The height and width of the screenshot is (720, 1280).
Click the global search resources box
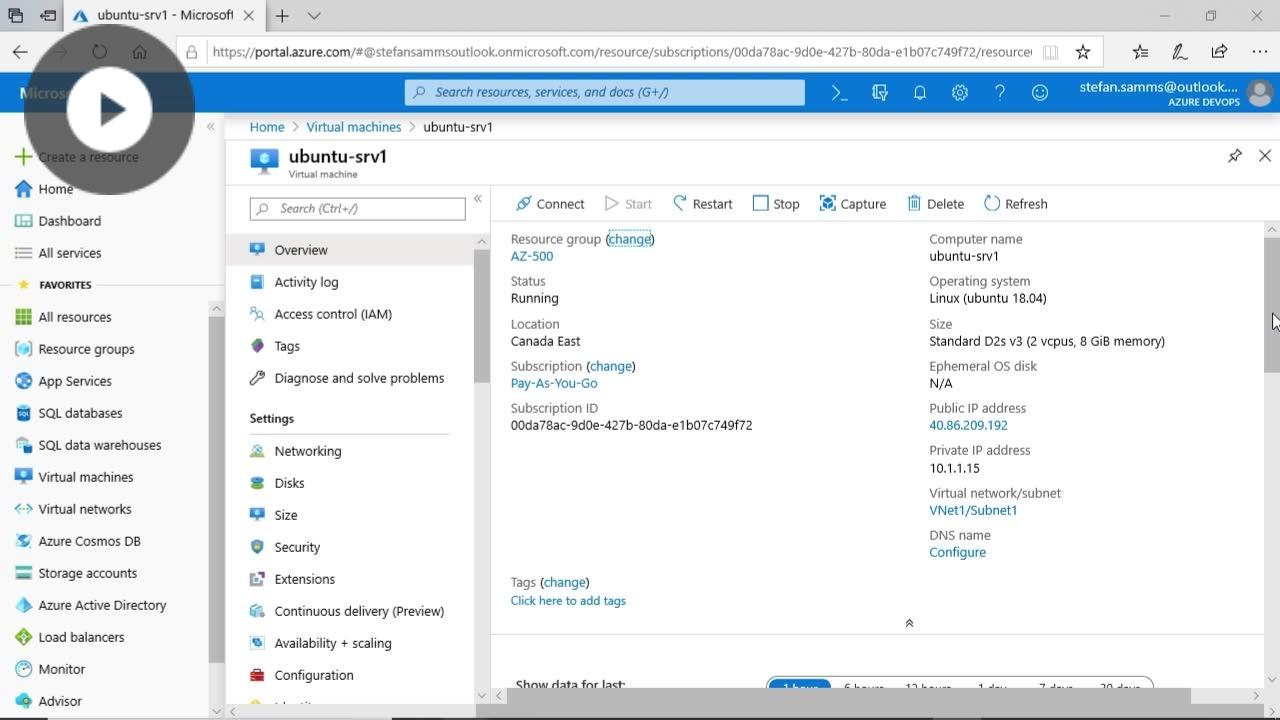(x=604, y=92)
